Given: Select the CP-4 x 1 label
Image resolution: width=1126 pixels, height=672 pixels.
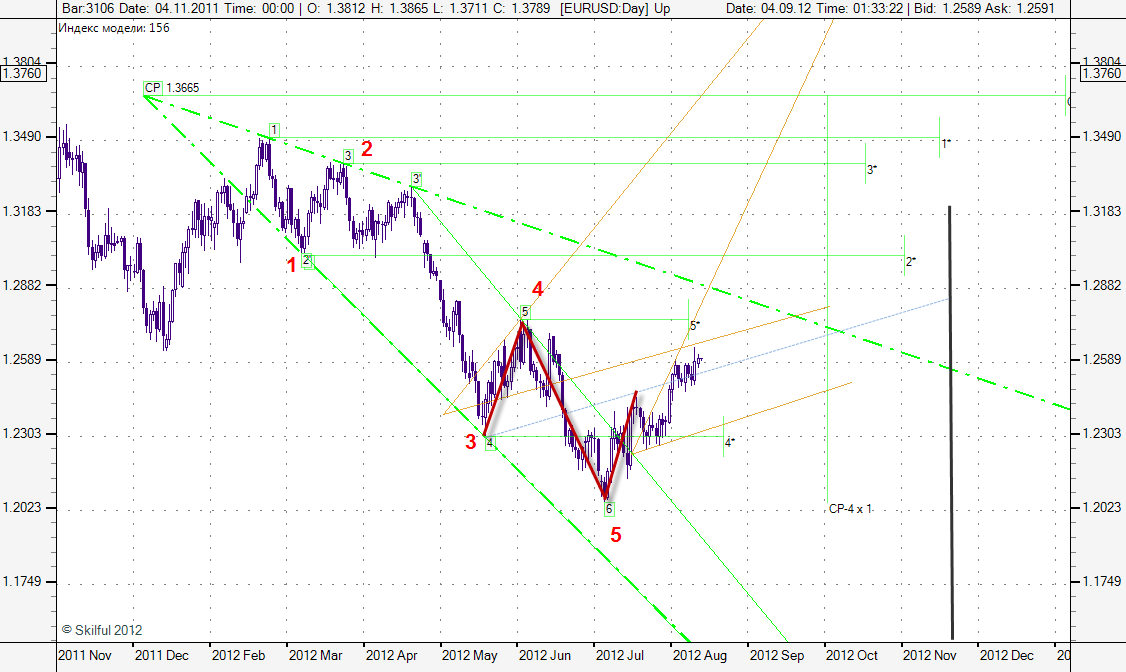Looking at the screenshot, I should pos(850,509).
